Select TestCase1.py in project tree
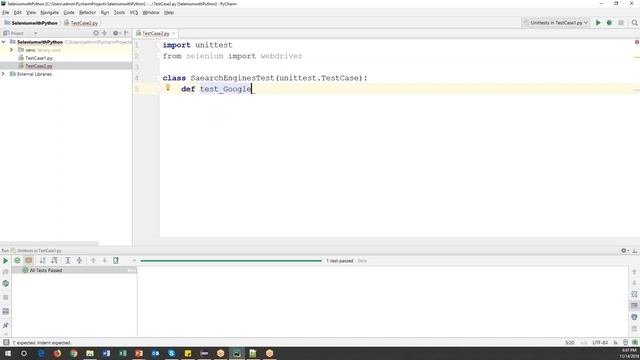The image size is (640, 360). click(39, 58)
